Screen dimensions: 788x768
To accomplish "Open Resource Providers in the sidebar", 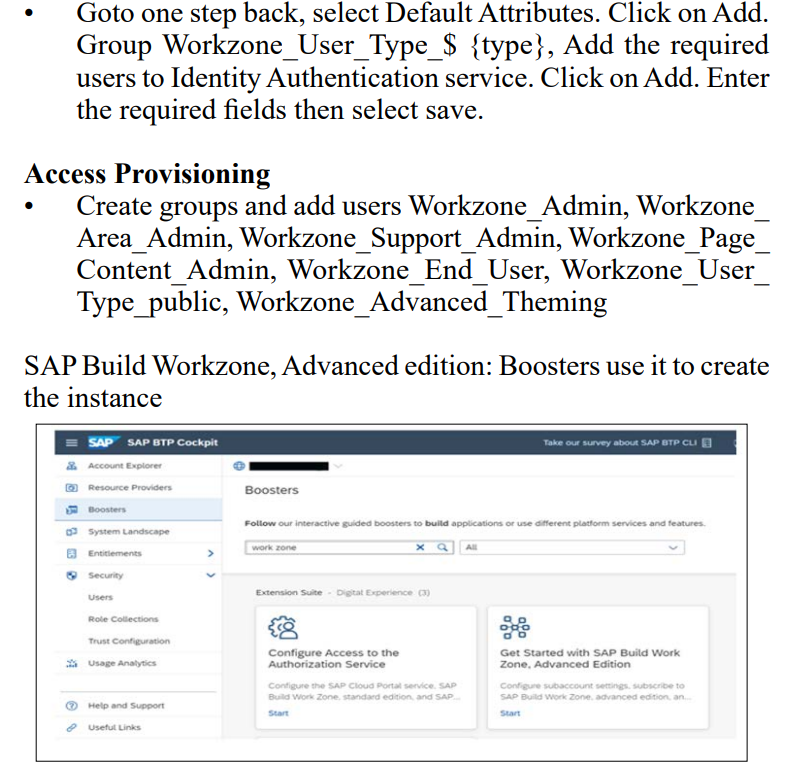I will (130, 488).
